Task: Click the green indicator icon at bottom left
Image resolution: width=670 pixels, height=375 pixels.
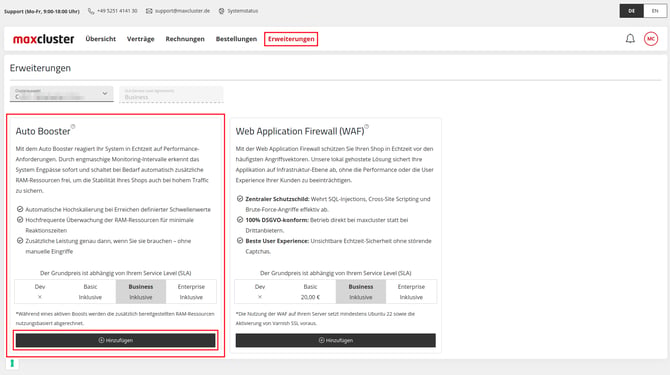Action: 12,363
